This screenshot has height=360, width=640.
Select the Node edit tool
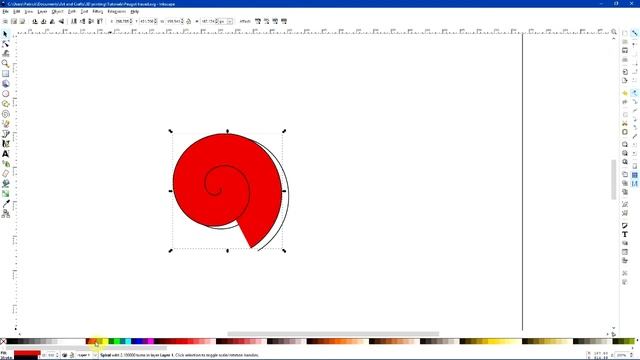[x=5, y=44]
